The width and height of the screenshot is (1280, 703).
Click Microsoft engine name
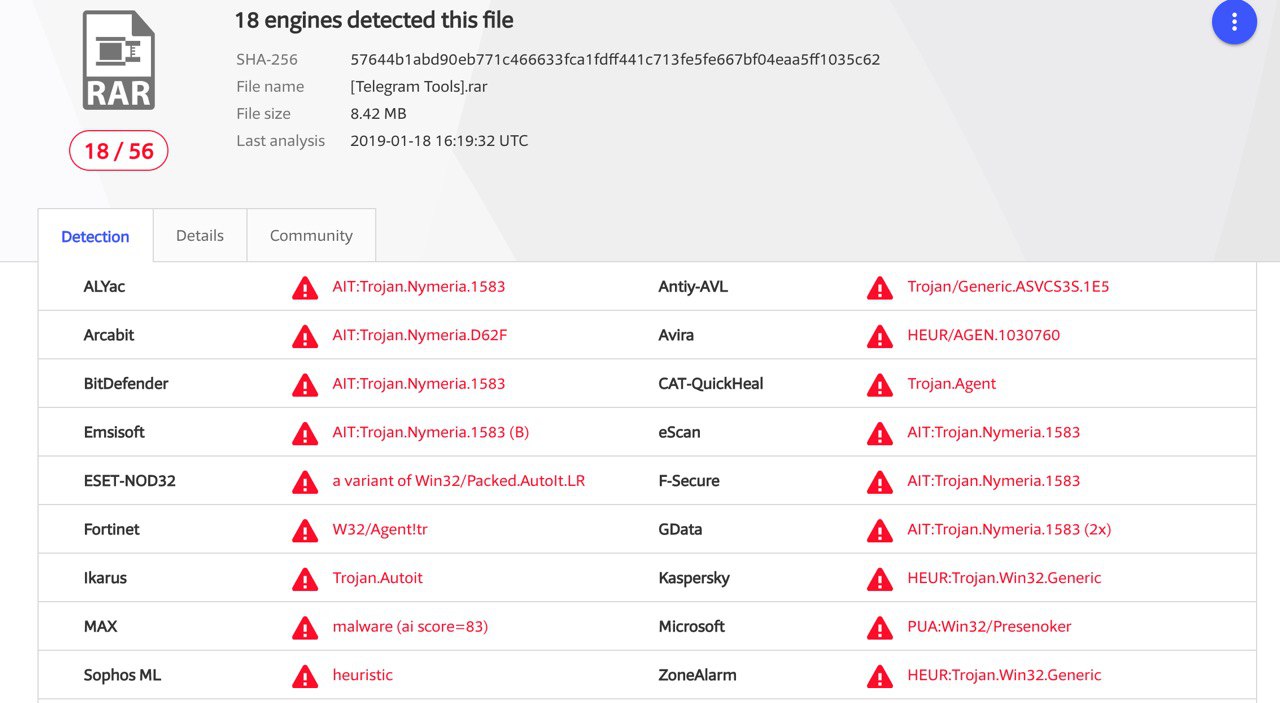pos(692,626)
